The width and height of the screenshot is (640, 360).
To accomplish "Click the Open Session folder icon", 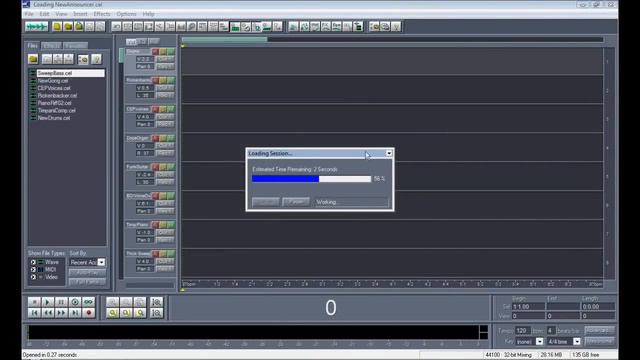I will 68,27.
